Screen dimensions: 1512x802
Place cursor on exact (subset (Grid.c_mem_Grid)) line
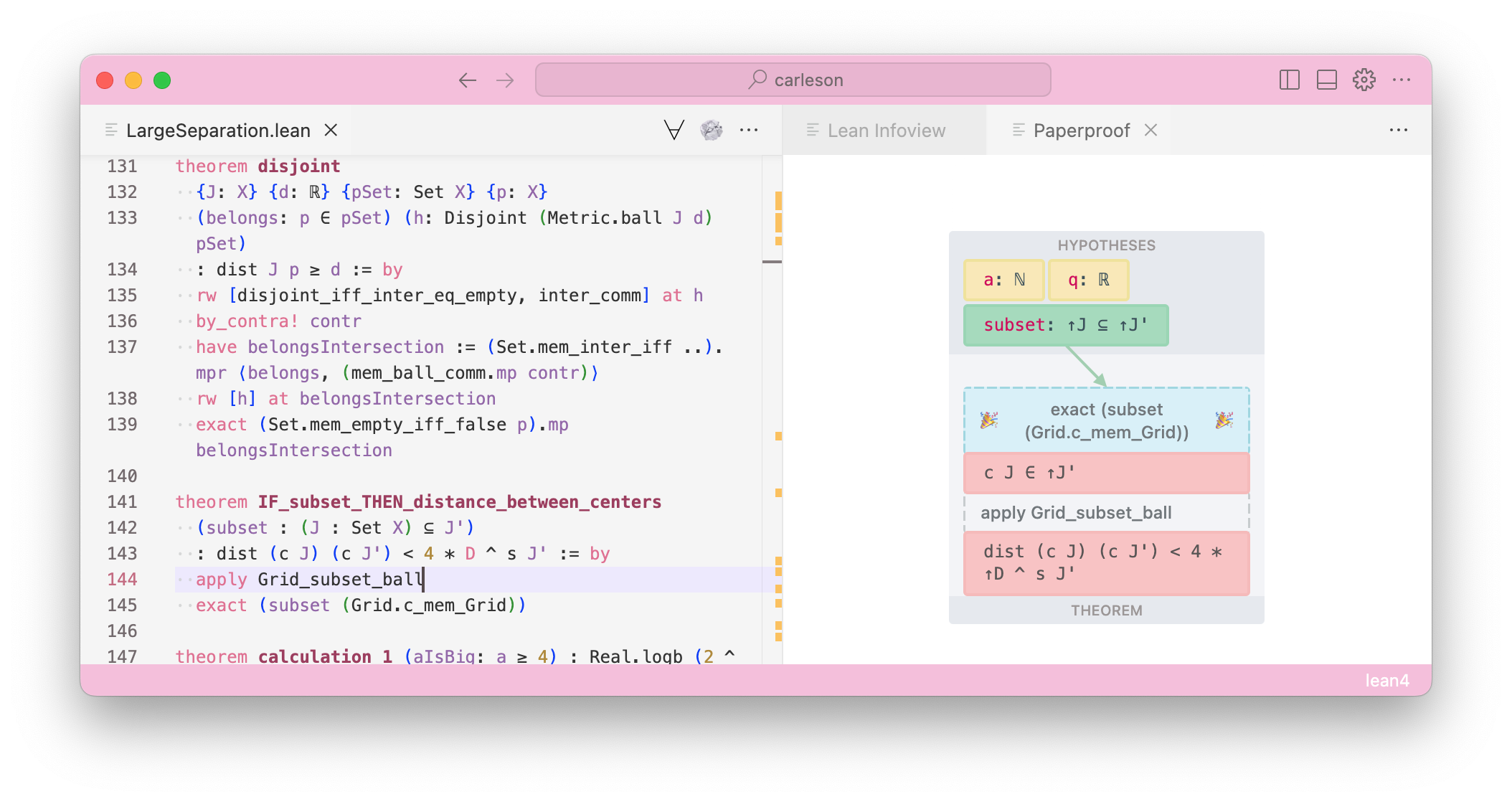coord(361,605)
